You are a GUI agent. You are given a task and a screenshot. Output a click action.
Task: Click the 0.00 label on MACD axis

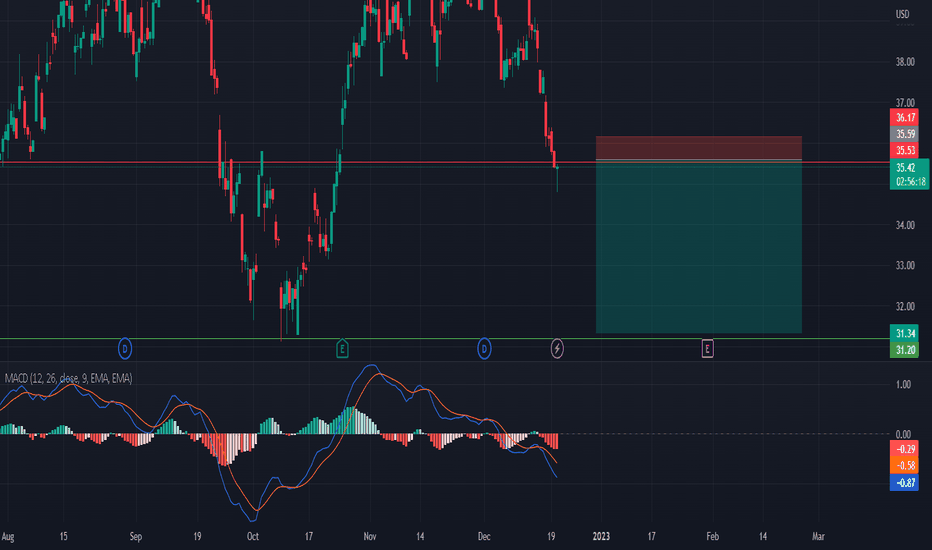903,435
